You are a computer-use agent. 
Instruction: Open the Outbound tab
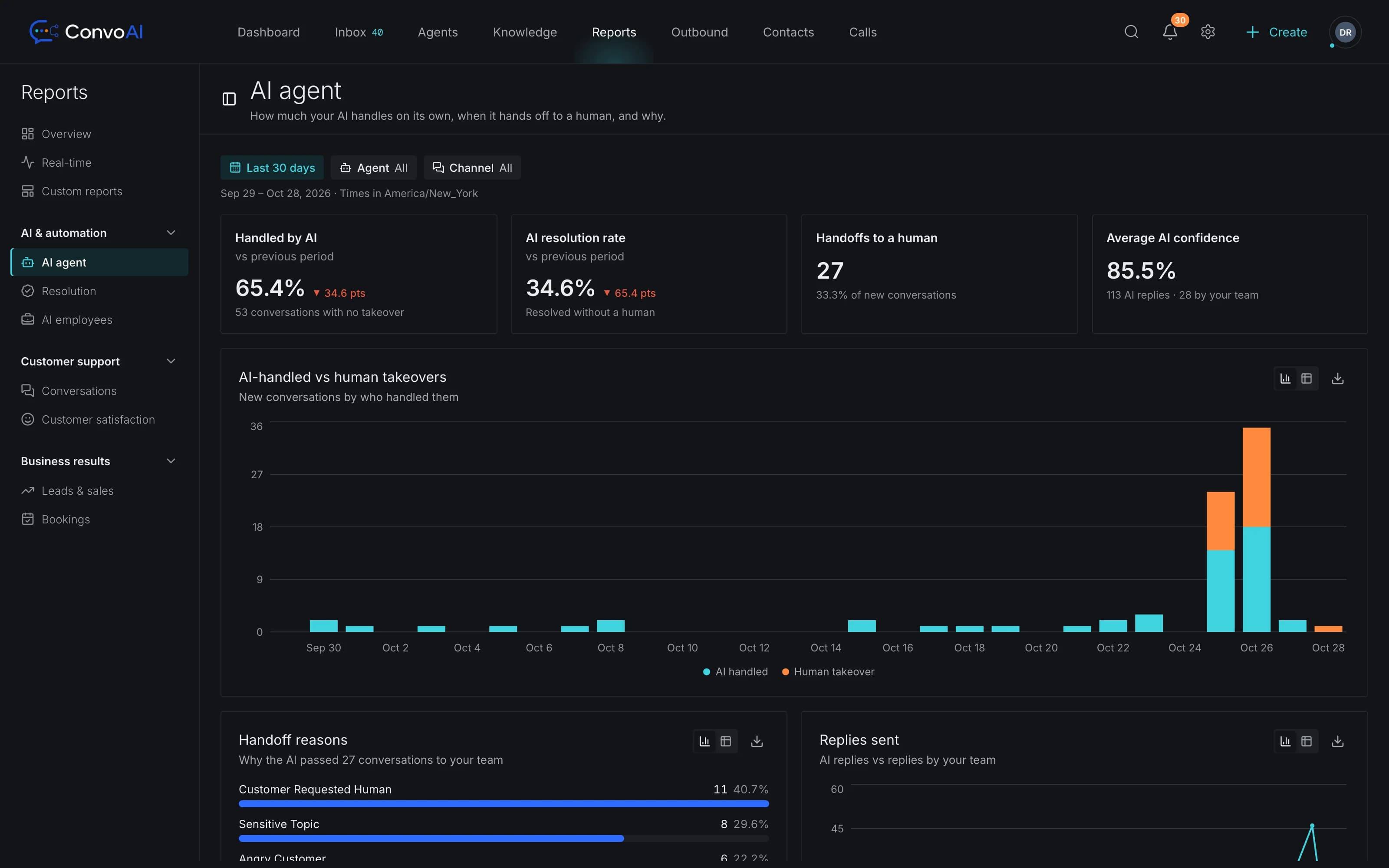699,32
